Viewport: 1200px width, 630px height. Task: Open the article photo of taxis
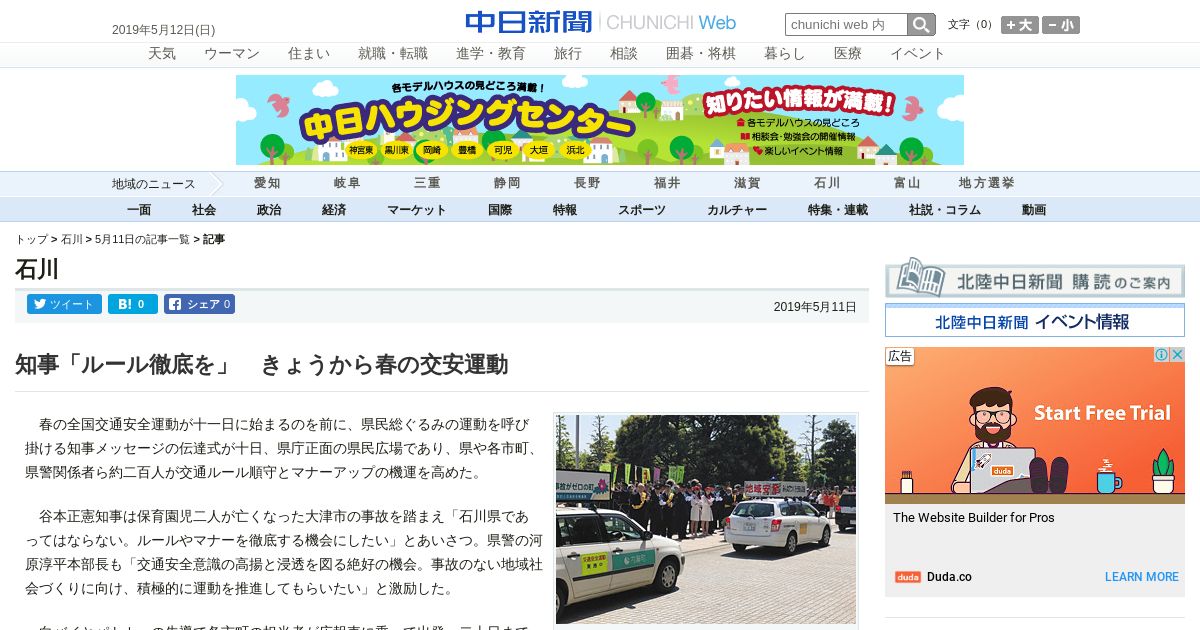[706, 519]
